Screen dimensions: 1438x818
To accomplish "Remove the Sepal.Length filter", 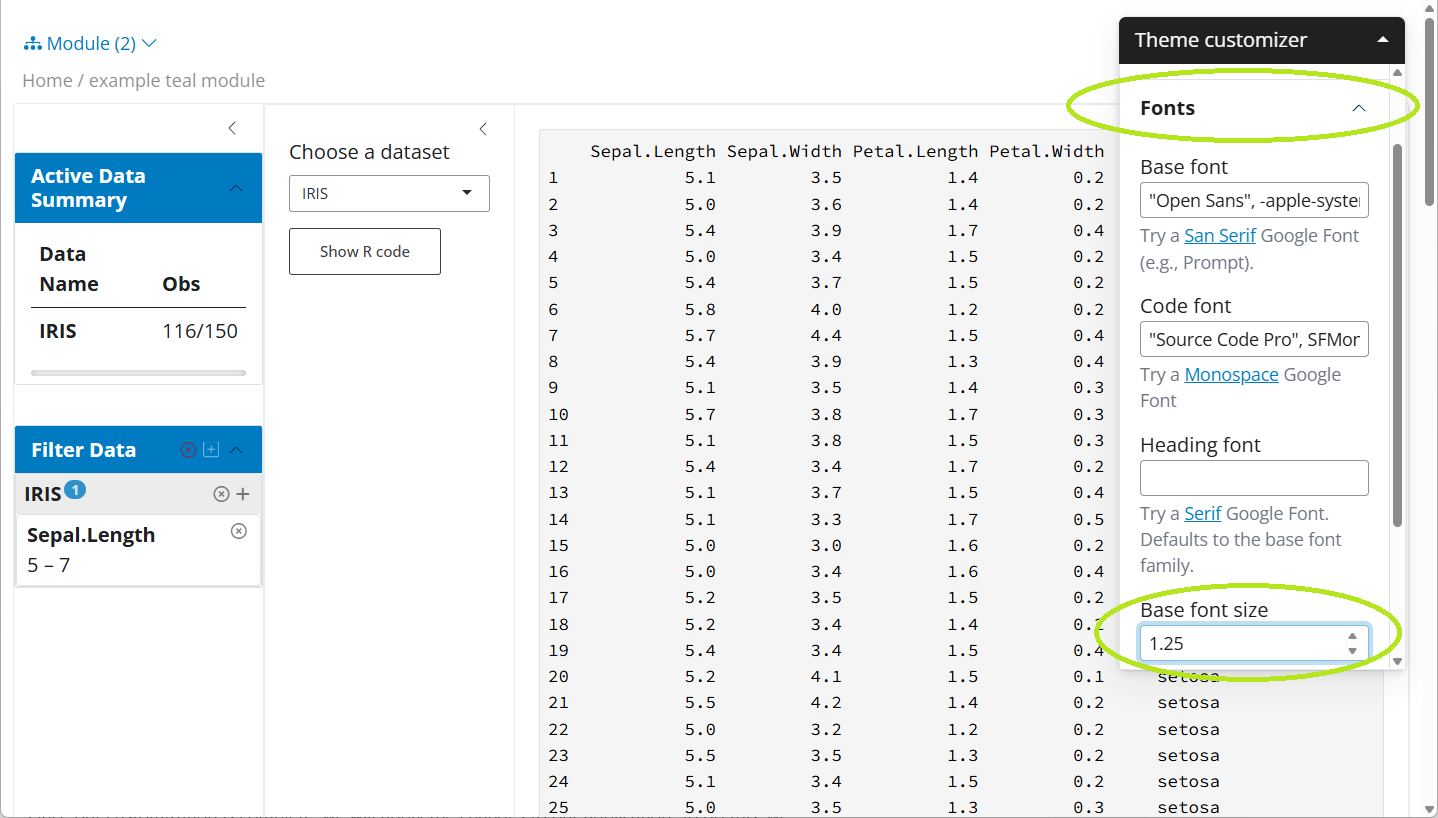I will coord(239,532).
